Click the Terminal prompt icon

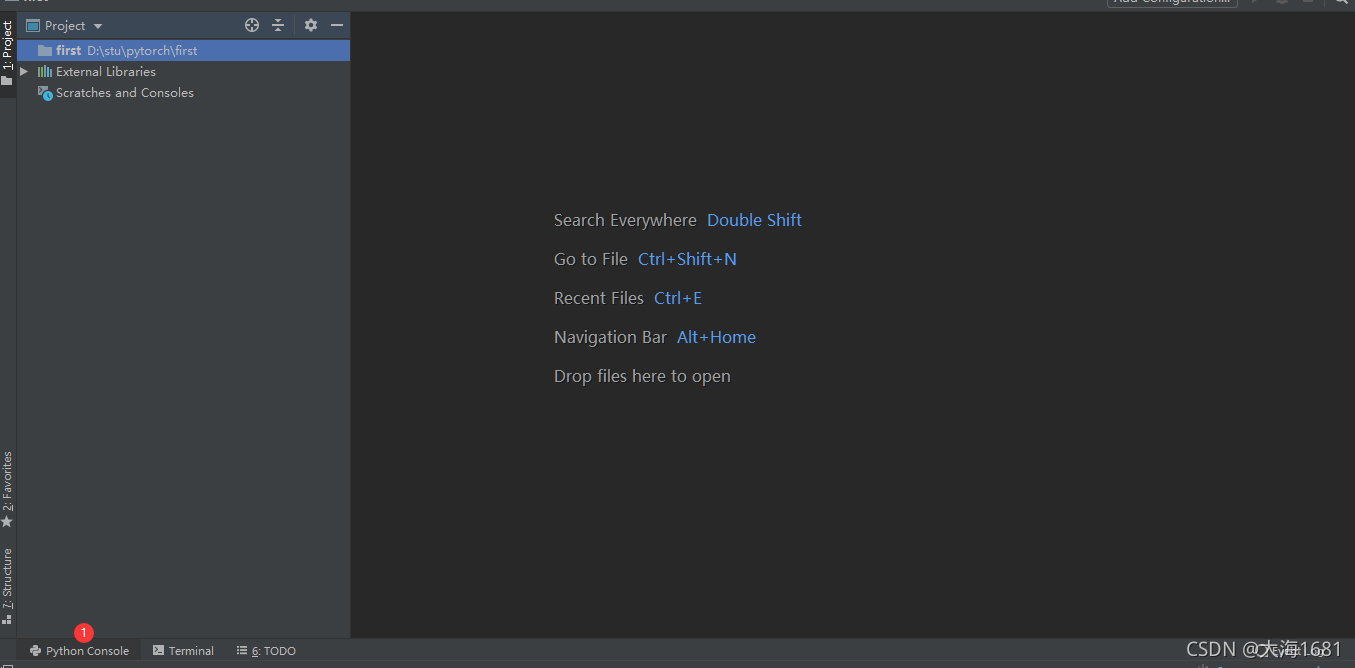(x=158, y=651)
